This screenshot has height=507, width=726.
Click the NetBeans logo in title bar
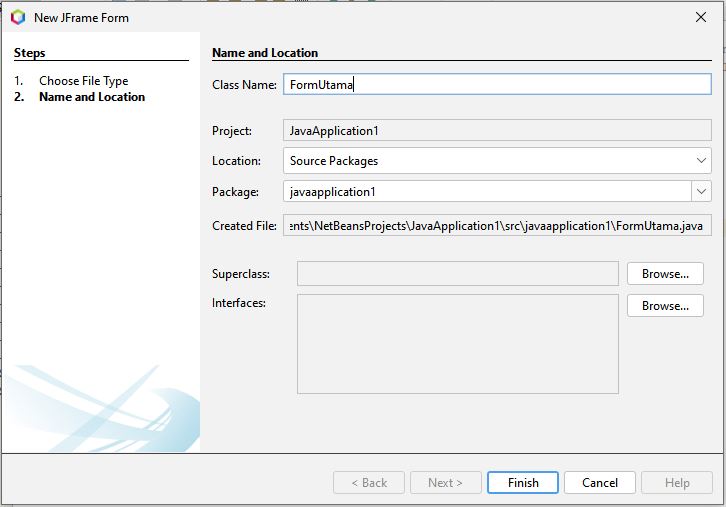point(17,17)
